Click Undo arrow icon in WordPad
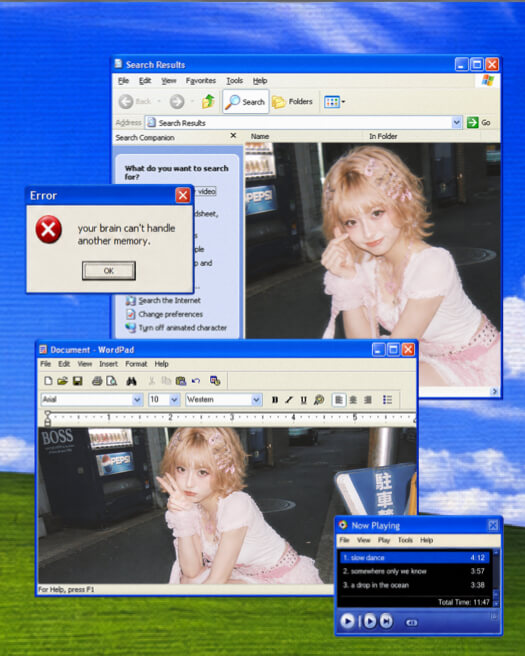Viewport: 525px width, 657px height. pyautogui.click(x=196, y=381)
